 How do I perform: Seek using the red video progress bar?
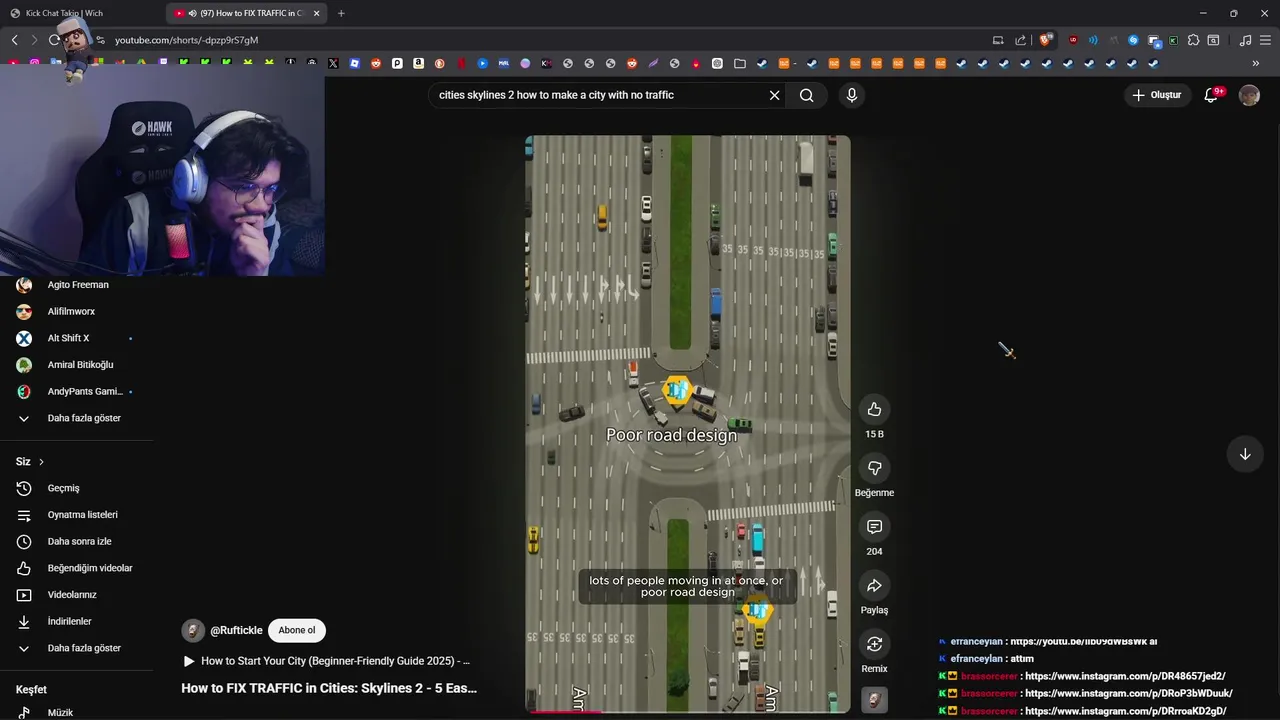pos(688,712)
